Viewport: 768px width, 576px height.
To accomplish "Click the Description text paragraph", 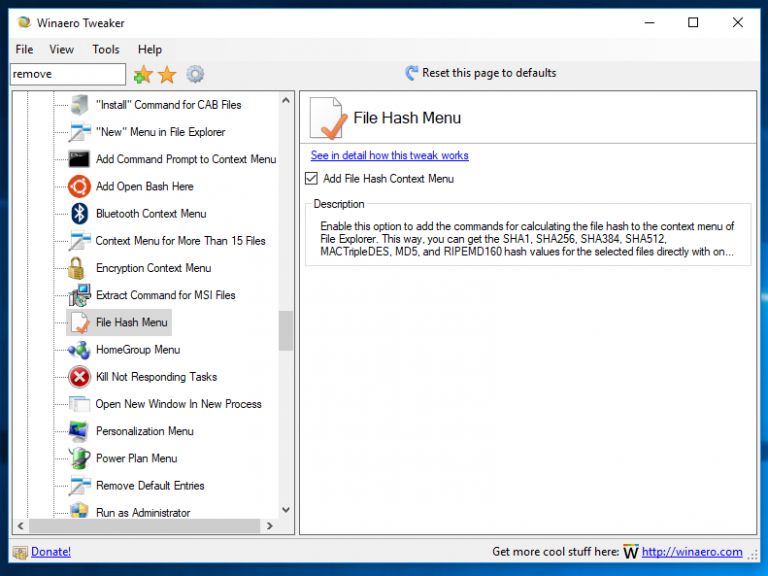I will point(527,239).
